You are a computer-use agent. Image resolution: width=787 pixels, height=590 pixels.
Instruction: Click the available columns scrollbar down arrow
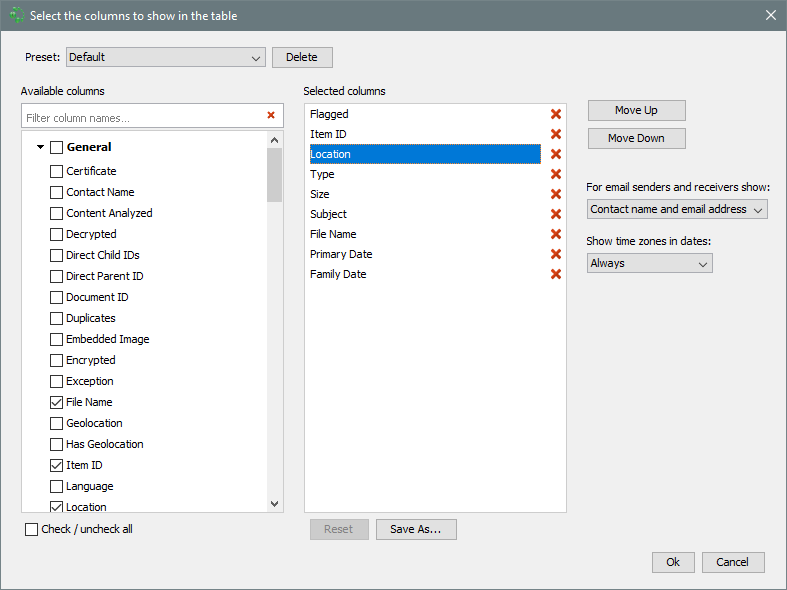pos(275,504)
